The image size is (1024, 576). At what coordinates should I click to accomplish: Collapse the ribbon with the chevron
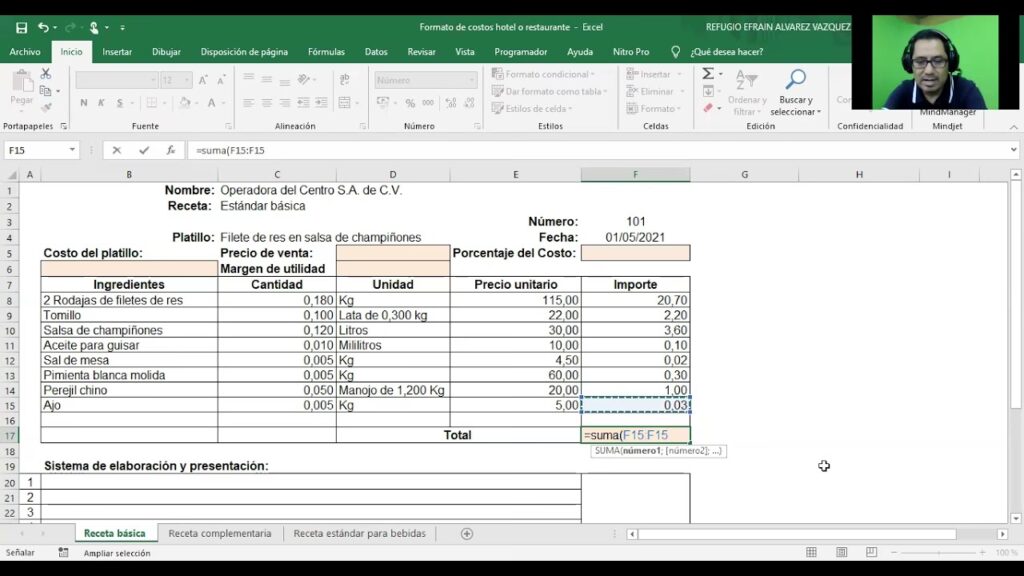point(1013,126)
